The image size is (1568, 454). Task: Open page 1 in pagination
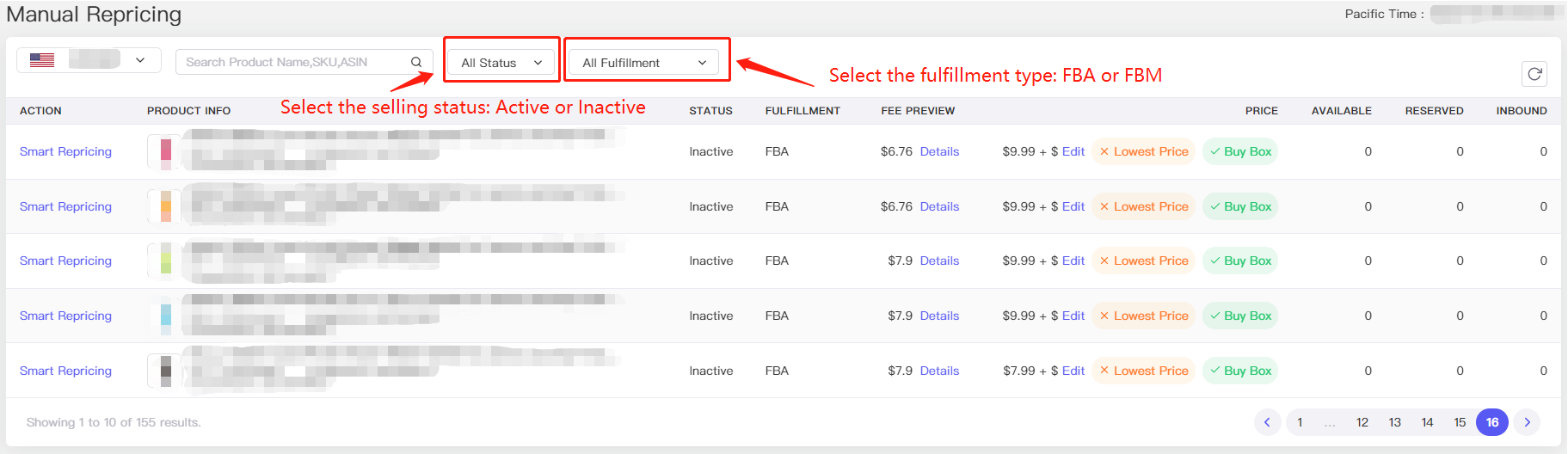1300,422
